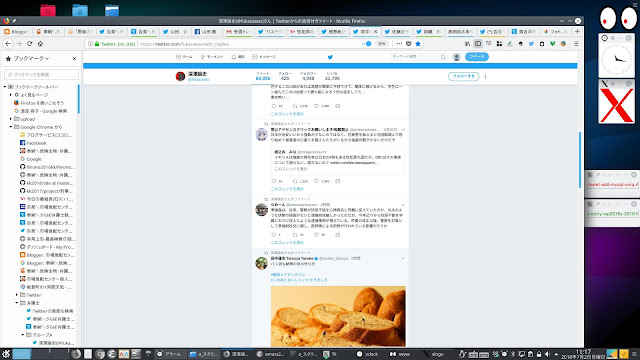Go to the Firefox home page icon
The height and width of the screenshot is (360, 640).
40,44
